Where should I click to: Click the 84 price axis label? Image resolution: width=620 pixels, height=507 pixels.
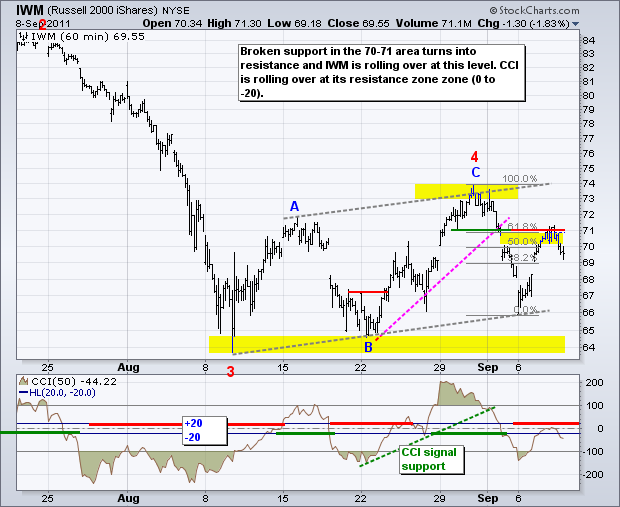(x=588, y=40)
